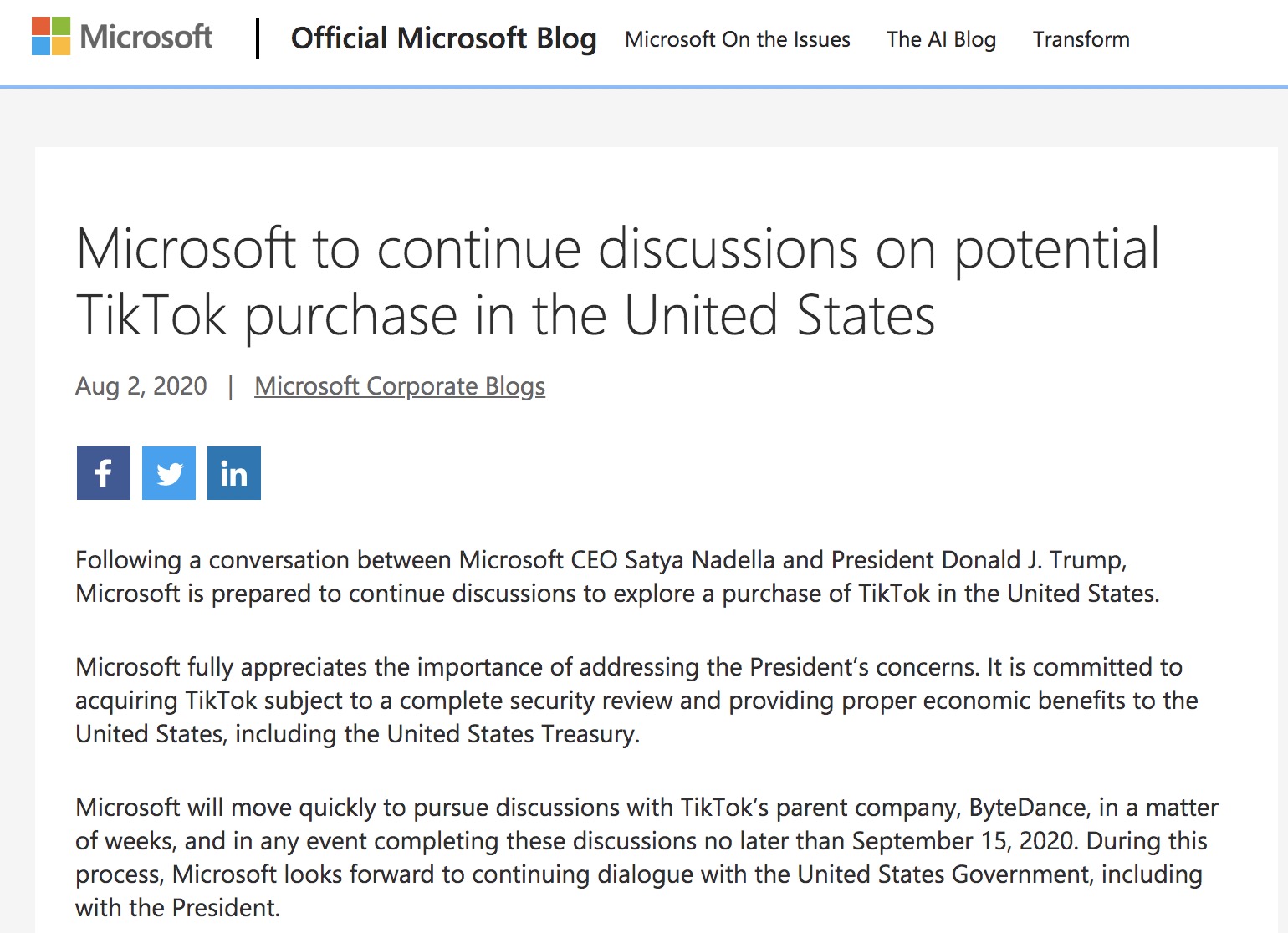Share article on LinkedIn
This screenshot has width=1288, height=933.
click(x=234, y=473)
